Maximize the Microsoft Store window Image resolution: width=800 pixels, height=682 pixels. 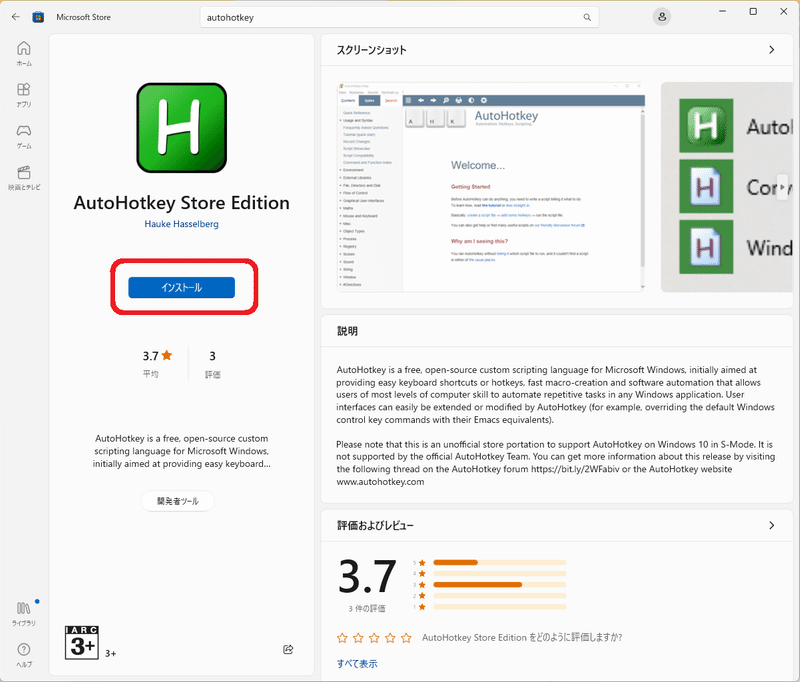point(753,11)
